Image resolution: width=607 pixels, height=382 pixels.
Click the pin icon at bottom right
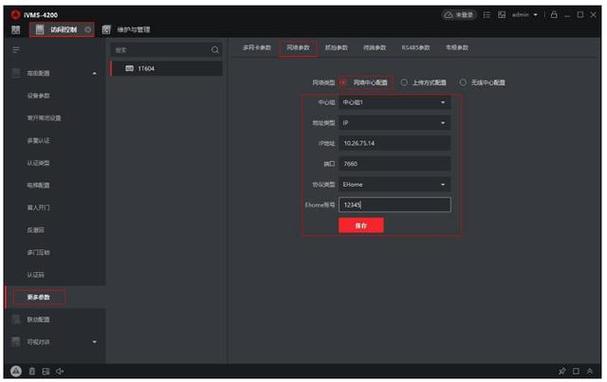562,371
